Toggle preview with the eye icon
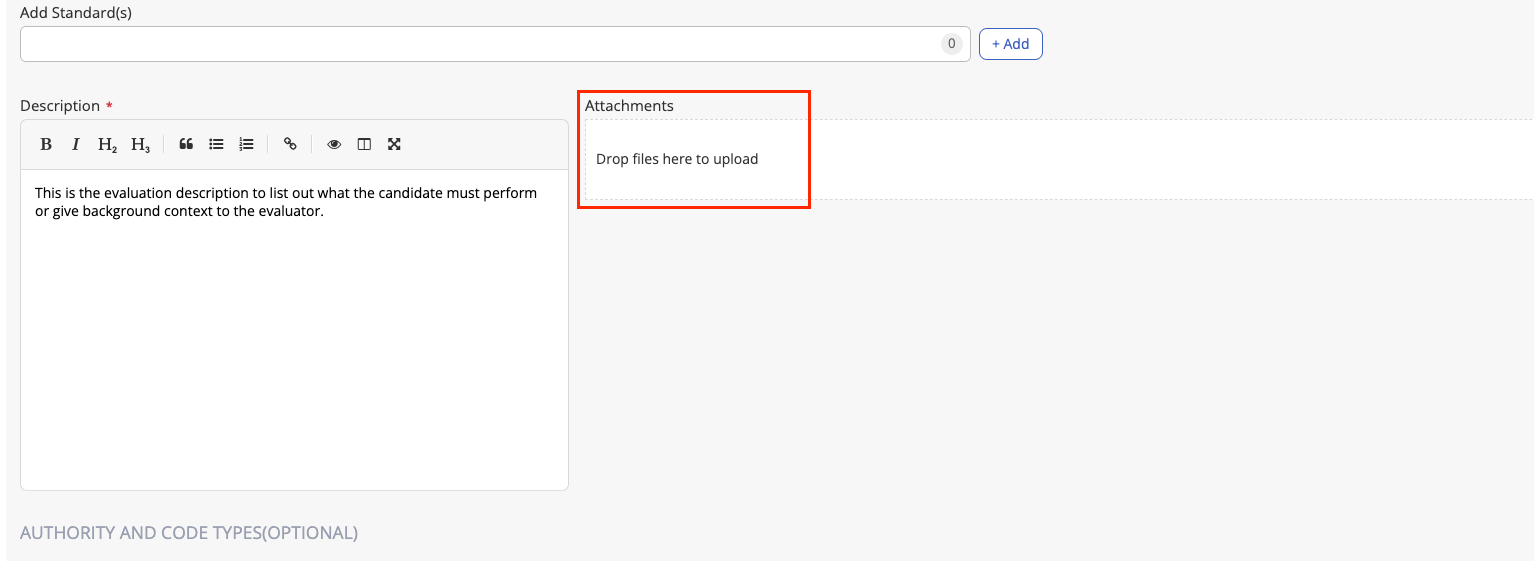 [x=334, y=144]
